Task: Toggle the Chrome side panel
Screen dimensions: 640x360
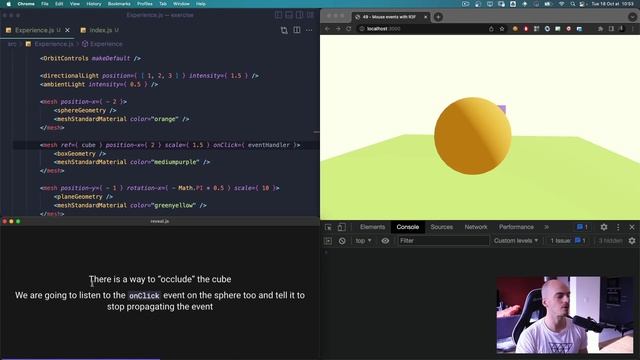Action: coord(611,29)
